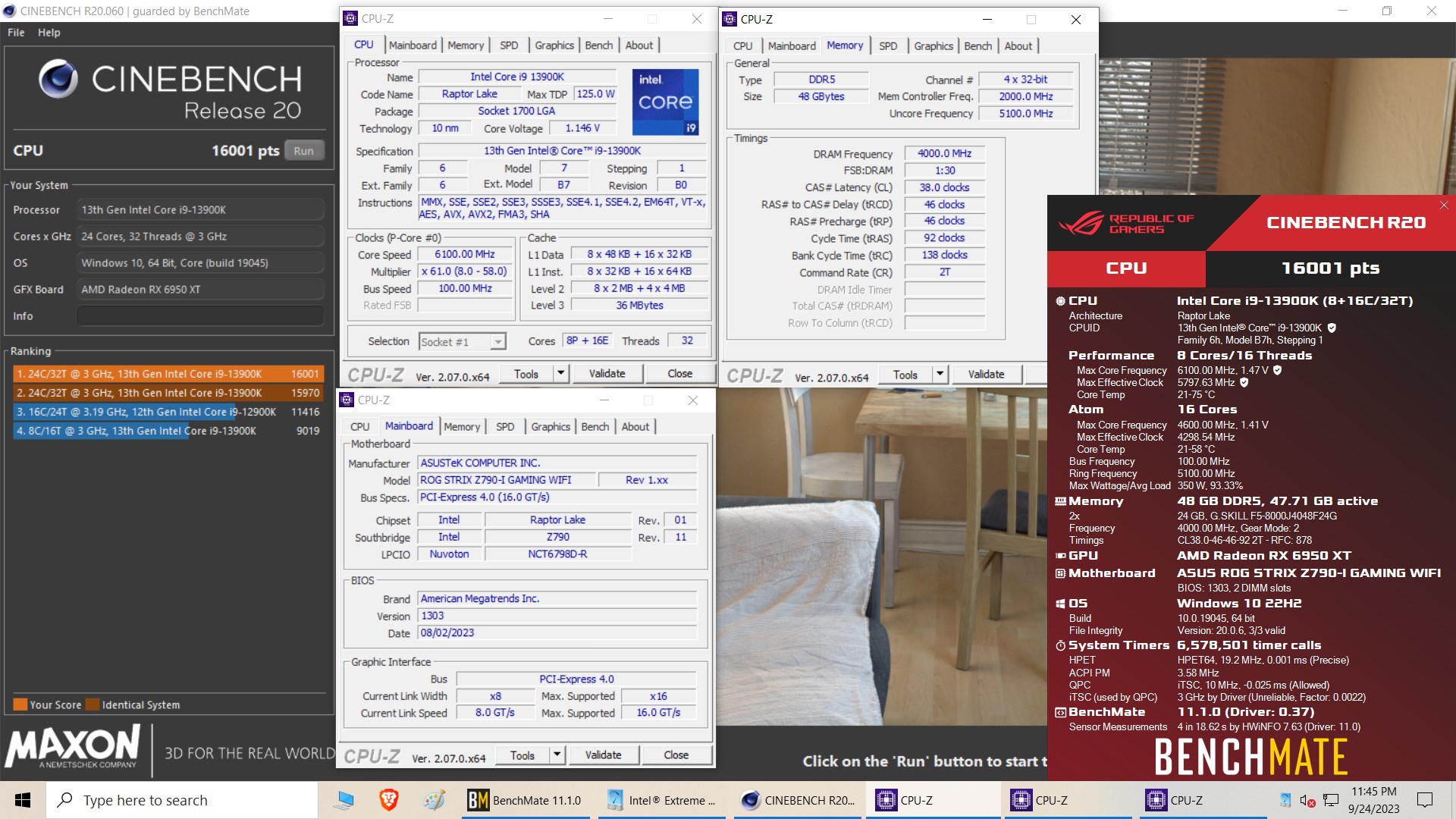Select the i9-12900K ranking entry
This screenshot has width=1456, height=819.
[x=168, y=412]
